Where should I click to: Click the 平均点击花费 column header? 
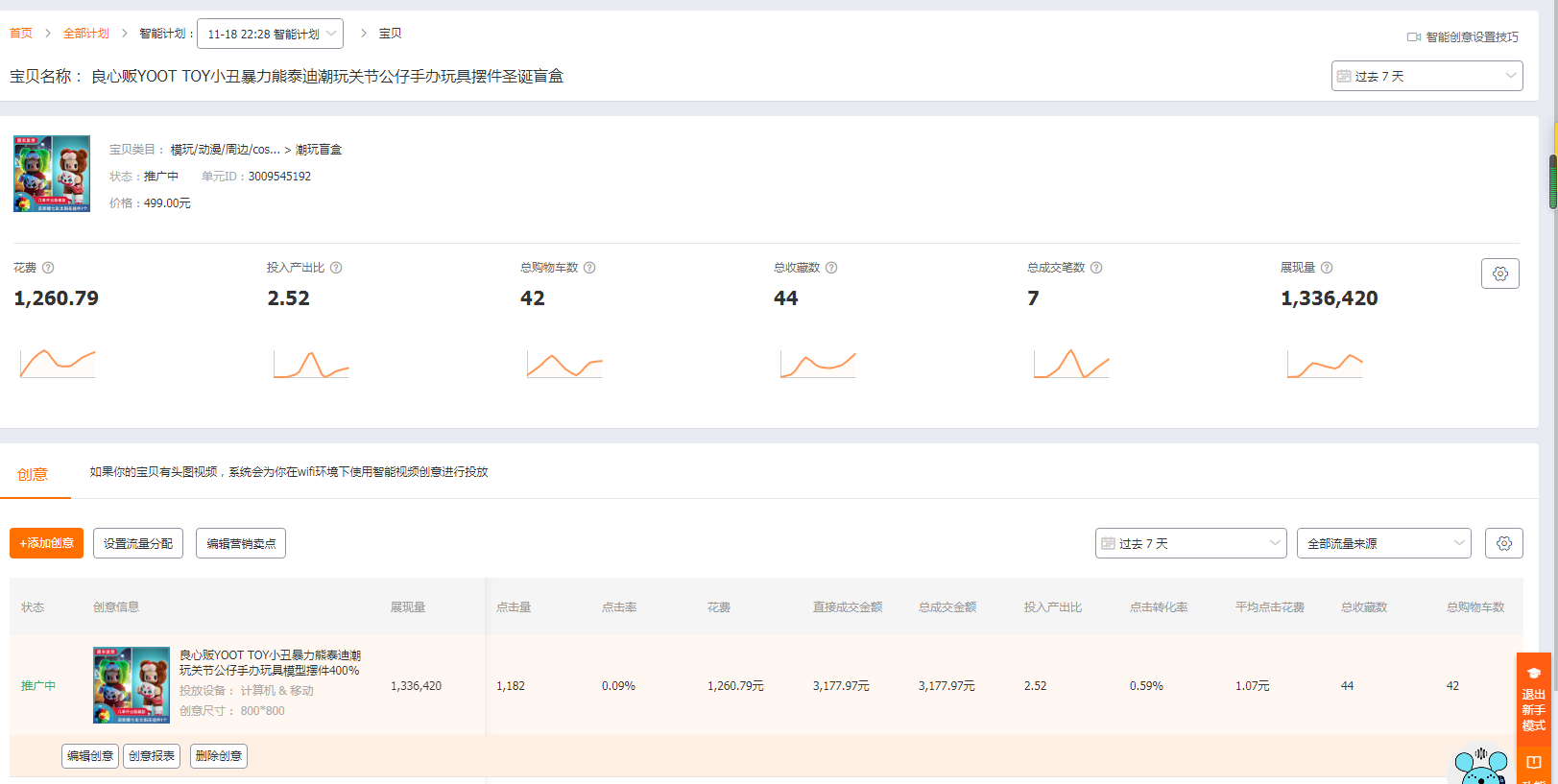[x=1270, y=607]
